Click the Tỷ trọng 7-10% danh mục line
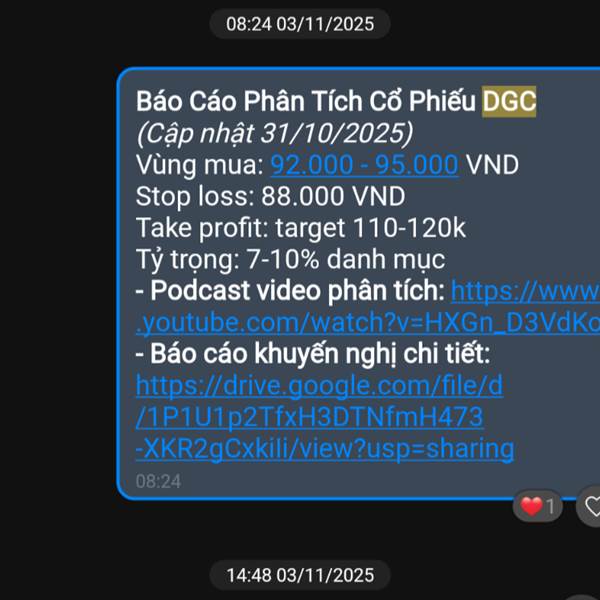 coord(291,259)
